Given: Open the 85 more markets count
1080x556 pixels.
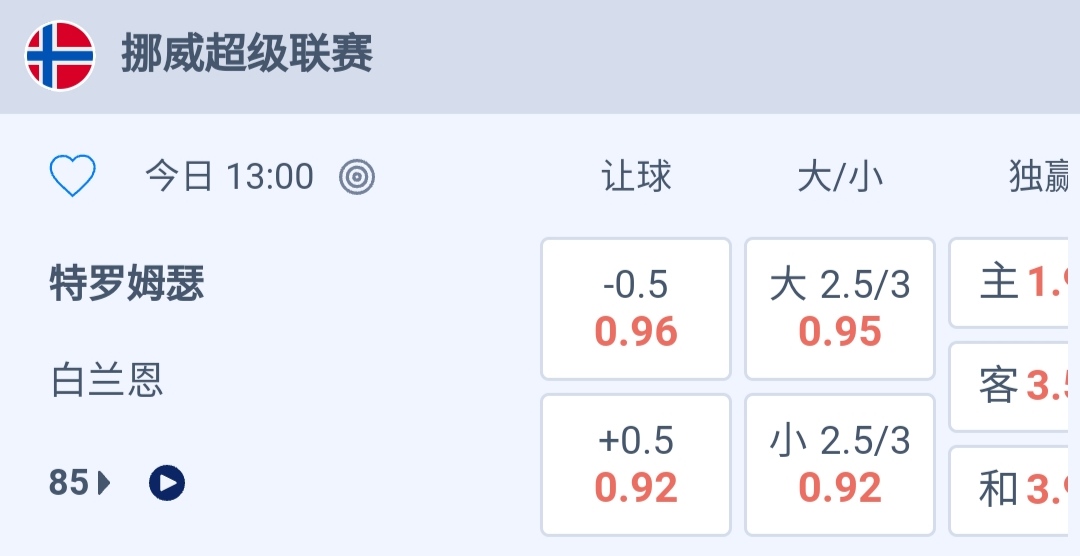Looking at the screenshot, I should 68,483.
